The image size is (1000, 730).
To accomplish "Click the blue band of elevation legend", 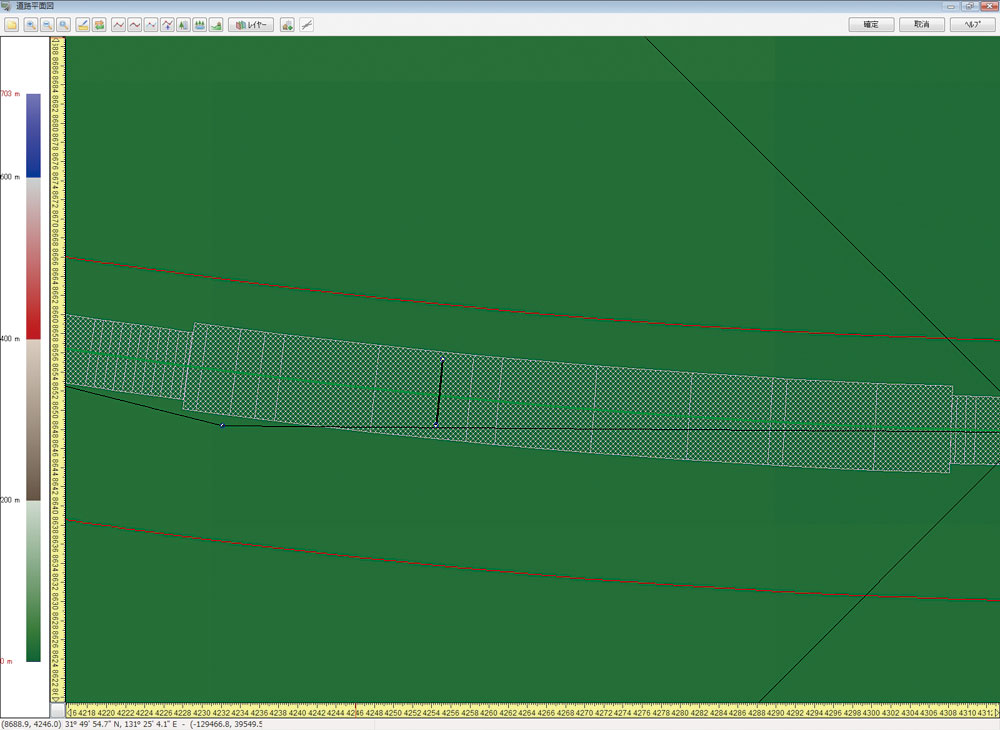I will [x=33, y=135].
